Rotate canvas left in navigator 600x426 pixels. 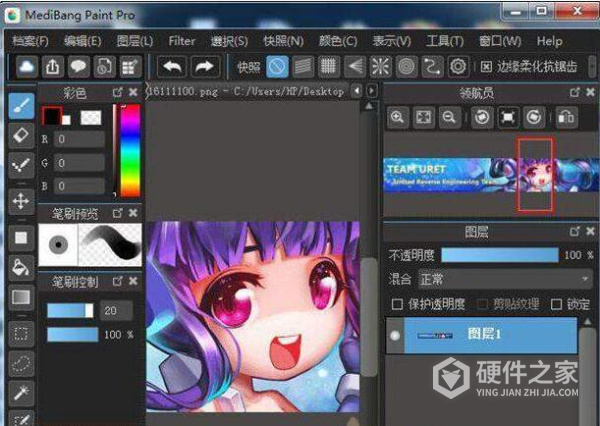pyautogui.click(x=482, y=117)
